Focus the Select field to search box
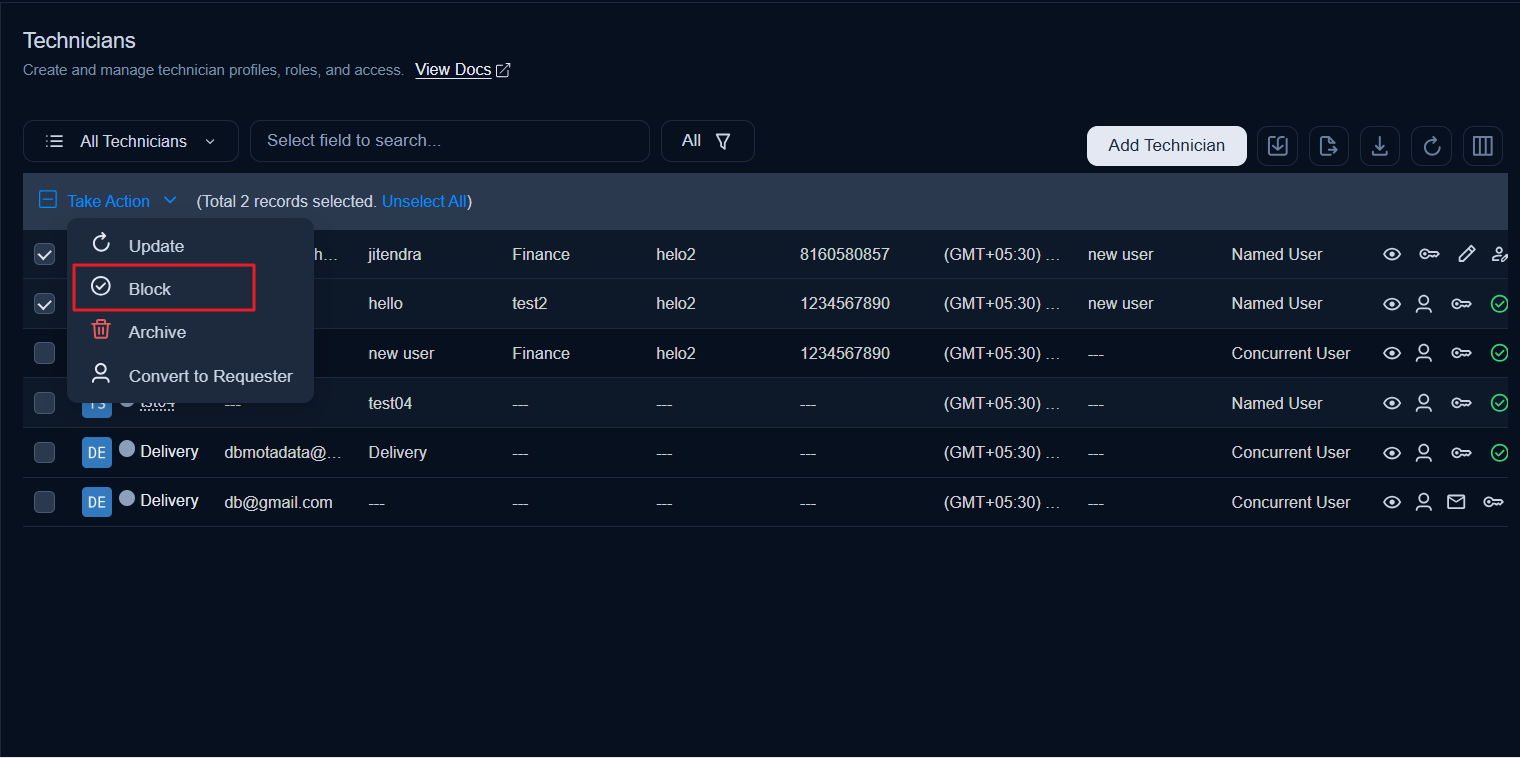The width and height of the screenshot is (1520, 758). pos(450,141)
